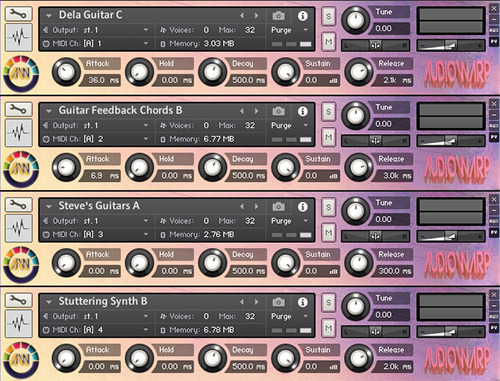Click AW color-wheel logo beside Dela Guitar C Attack
The image size is (500, 381).
click(21, 74)
